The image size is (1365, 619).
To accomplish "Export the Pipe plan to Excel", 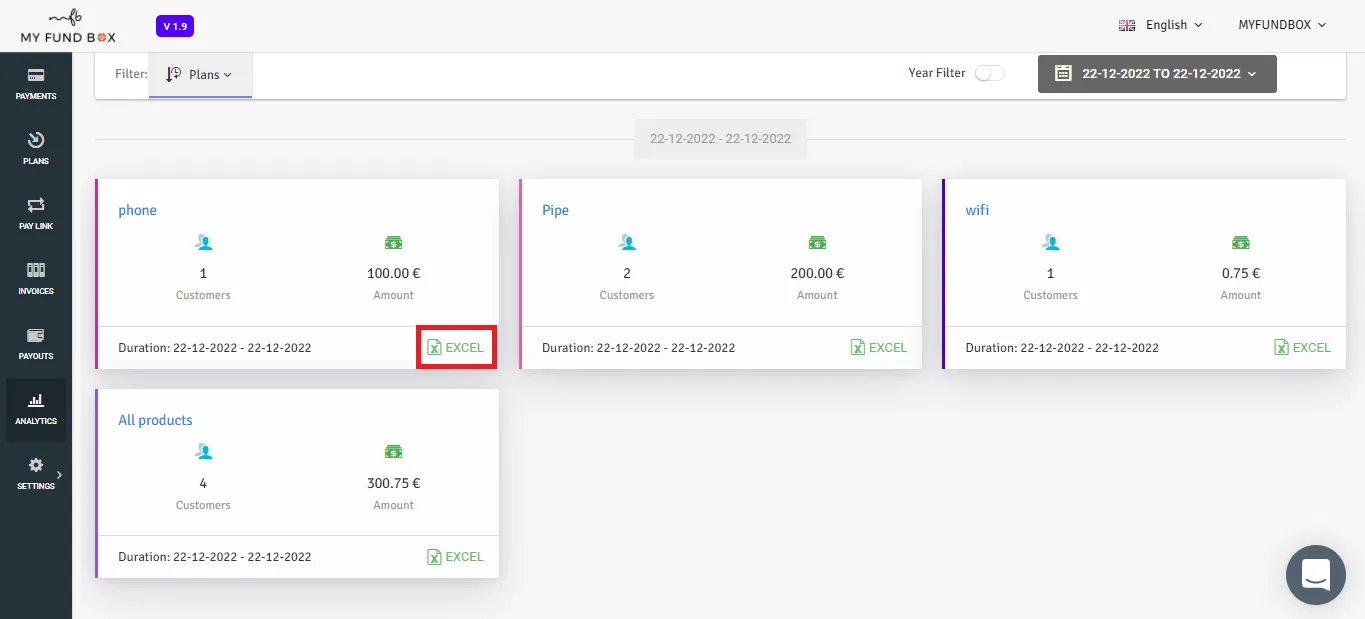I will (879, 348).
